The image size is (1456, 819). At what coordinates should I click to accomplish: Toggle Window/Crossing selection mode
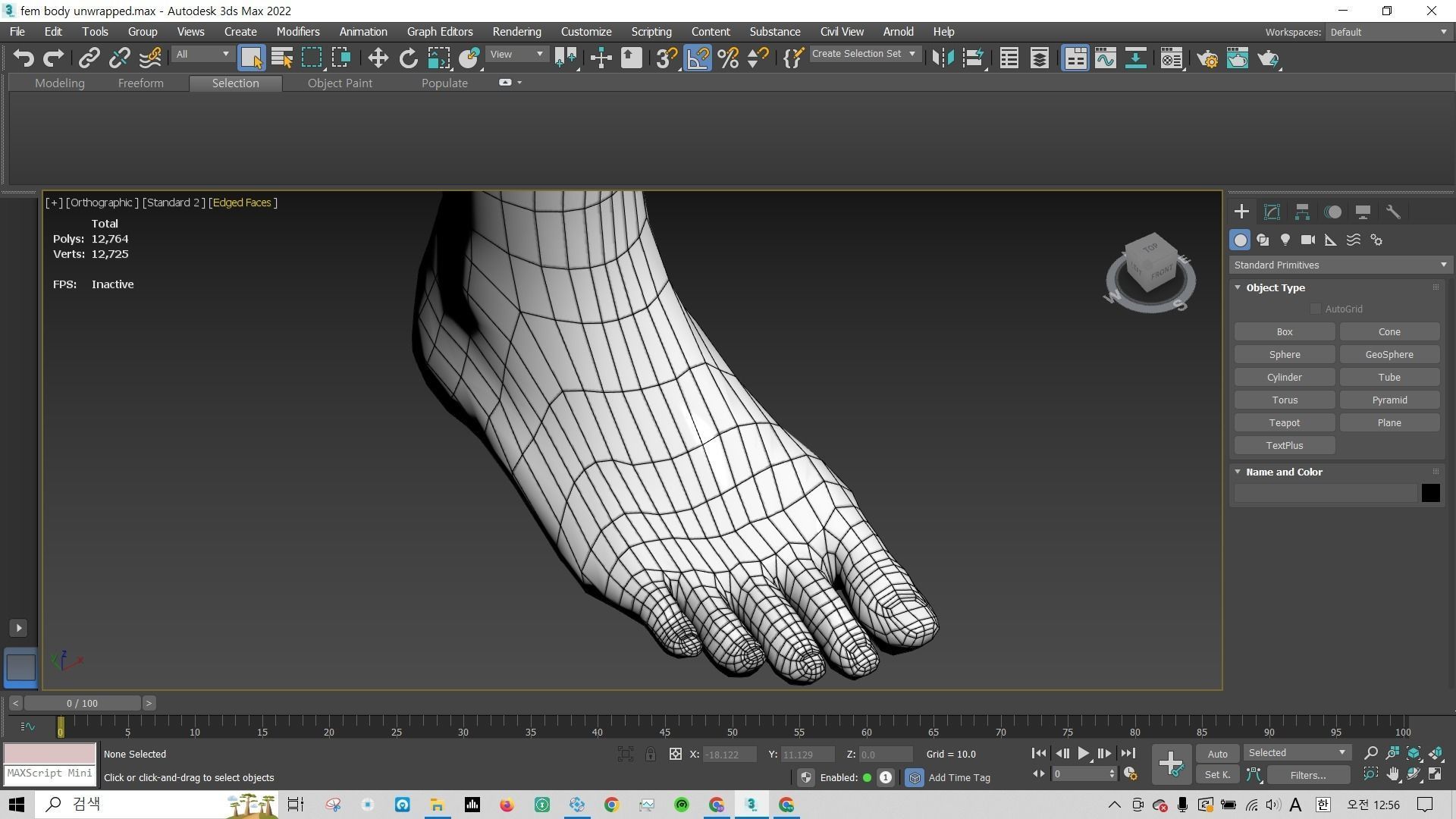tap(341, 58)
